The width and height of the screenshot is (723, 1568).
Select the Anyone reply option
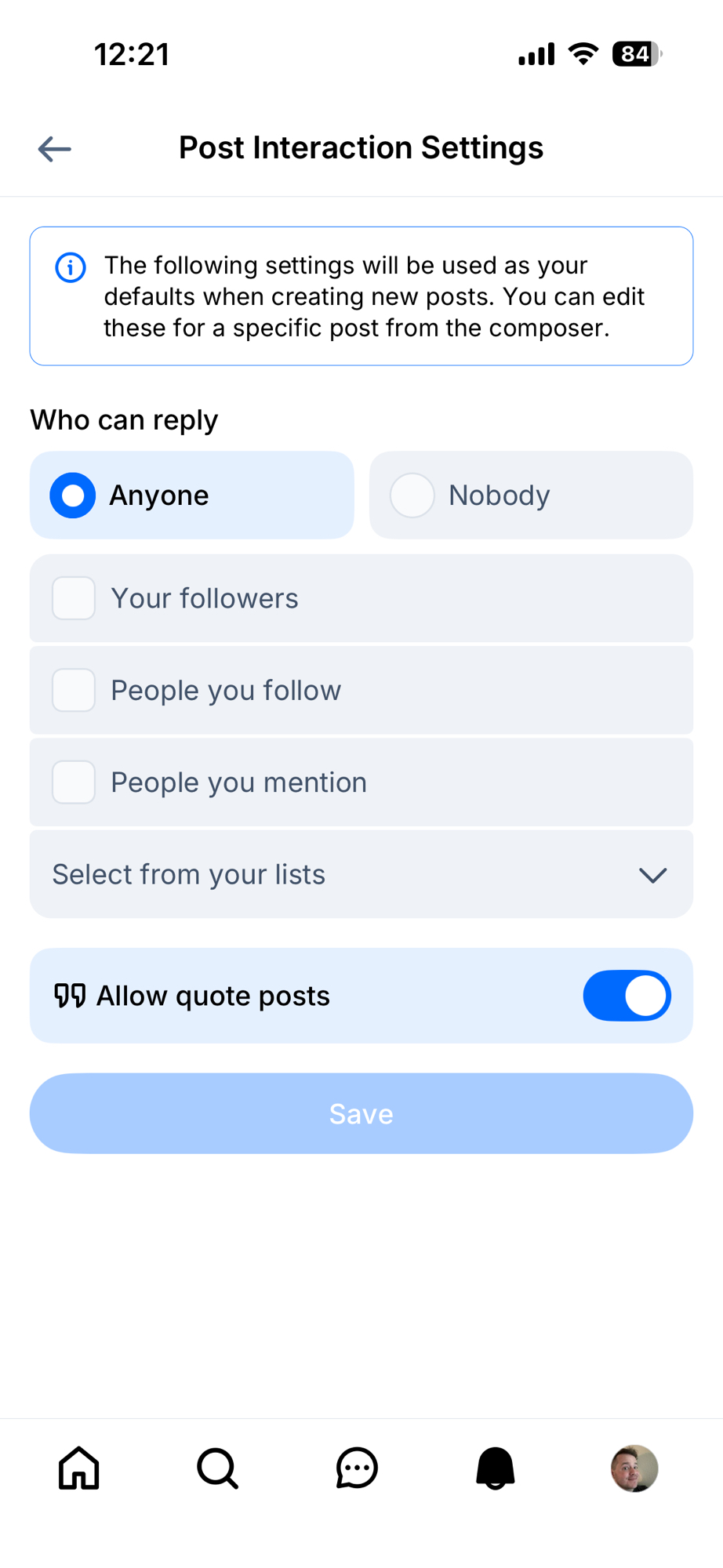73,495
